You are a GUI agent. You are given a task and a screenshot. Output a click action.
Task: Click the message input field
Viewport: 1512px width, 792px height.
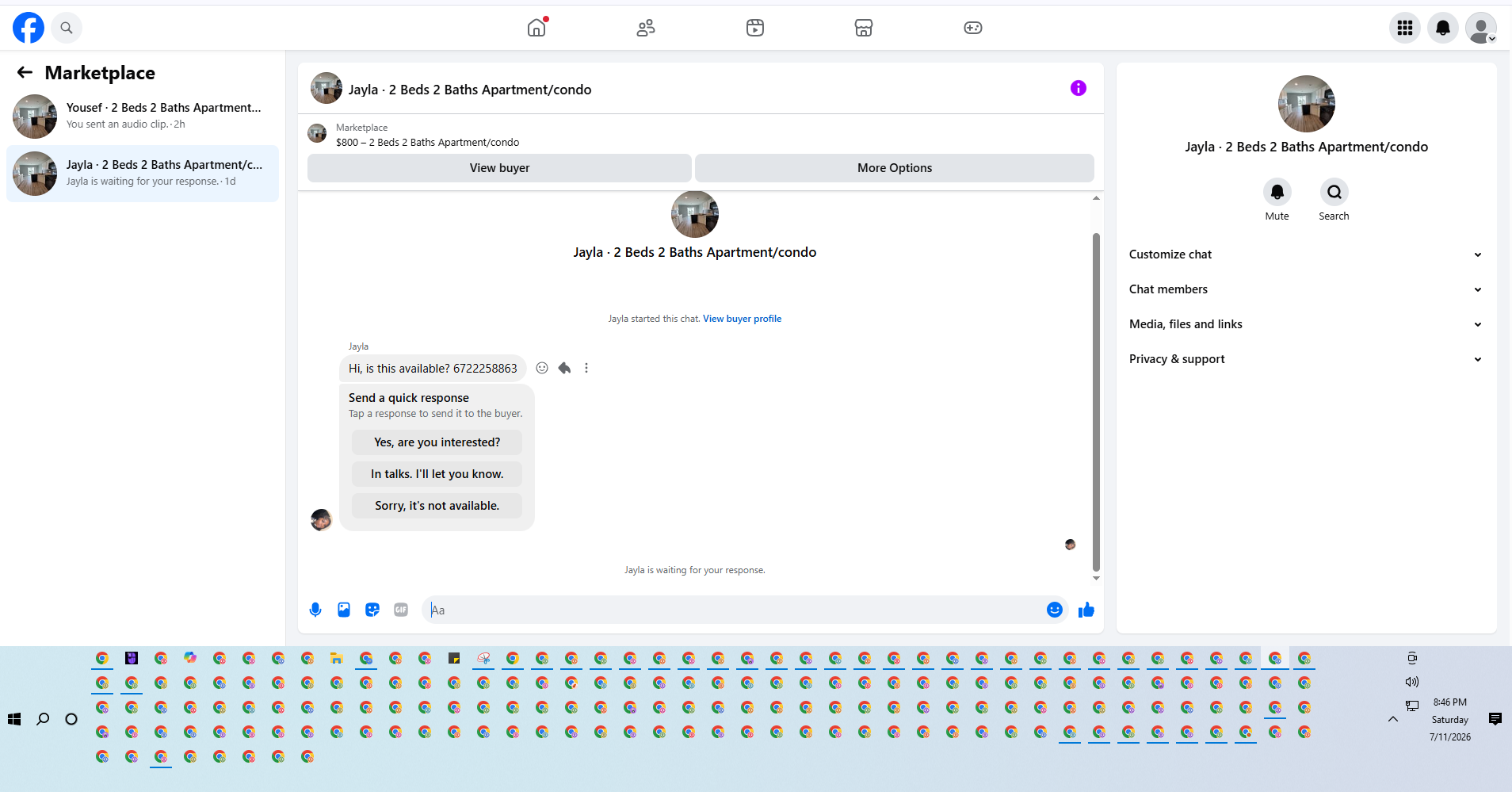[735, 610]
